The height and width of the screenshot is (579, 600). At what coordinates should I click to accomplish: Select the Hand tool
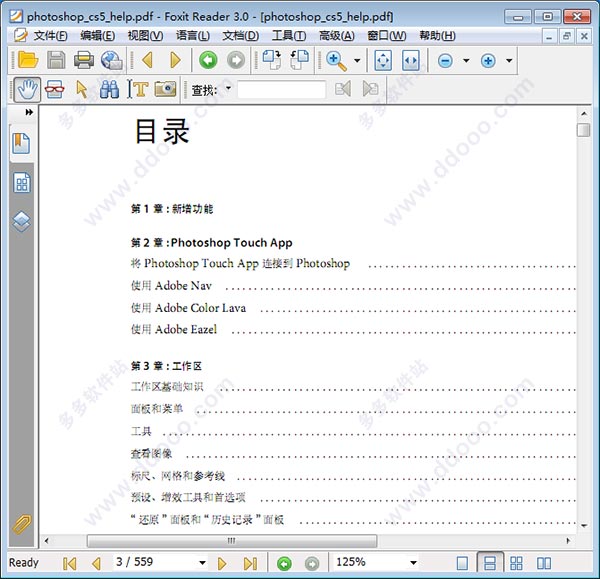tap(27, 90)
